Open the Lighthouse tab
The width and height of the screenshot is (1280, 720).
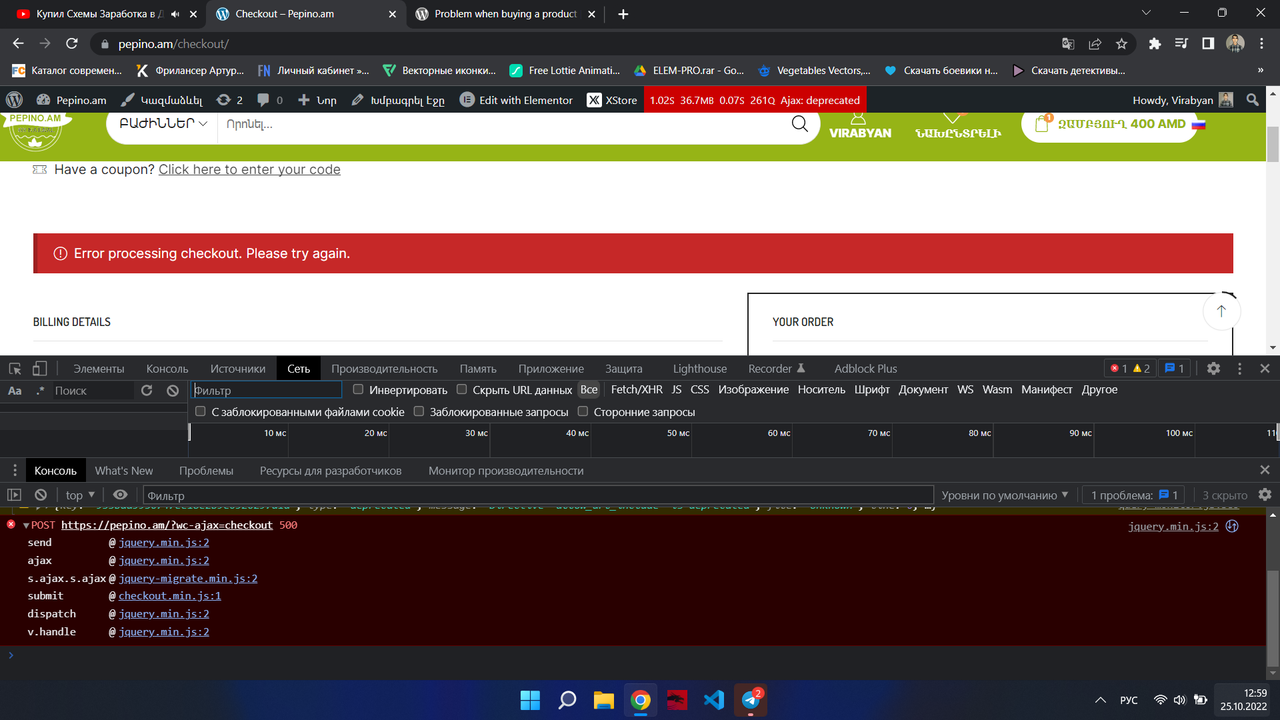[x=700, y=368]
